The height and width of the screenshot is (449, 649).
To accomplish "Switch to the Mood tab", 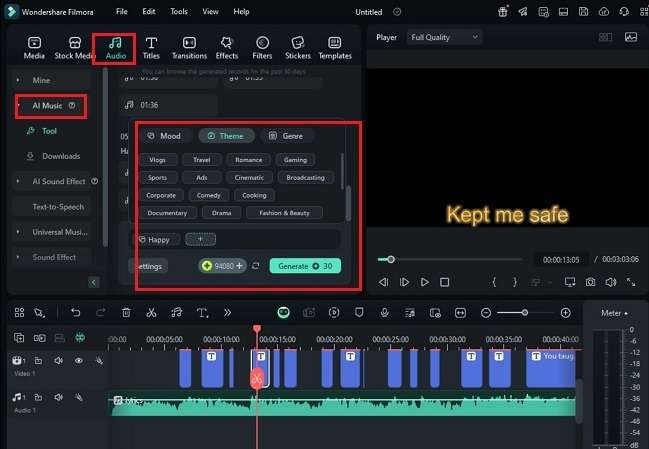I will click(165, 136).
